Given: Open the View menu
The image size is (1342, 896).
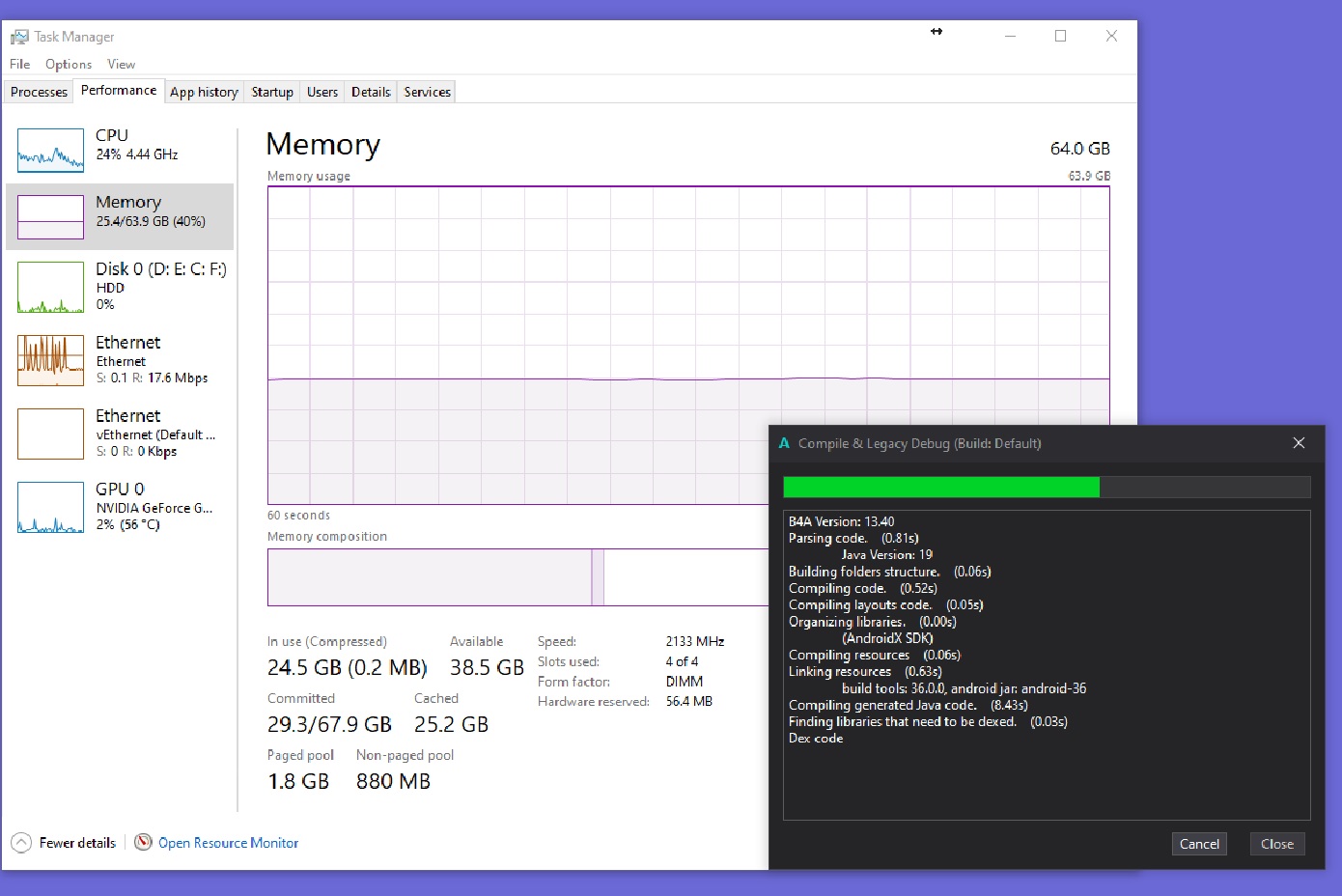Looking at the screenshot, I should [x=121, y=64].
